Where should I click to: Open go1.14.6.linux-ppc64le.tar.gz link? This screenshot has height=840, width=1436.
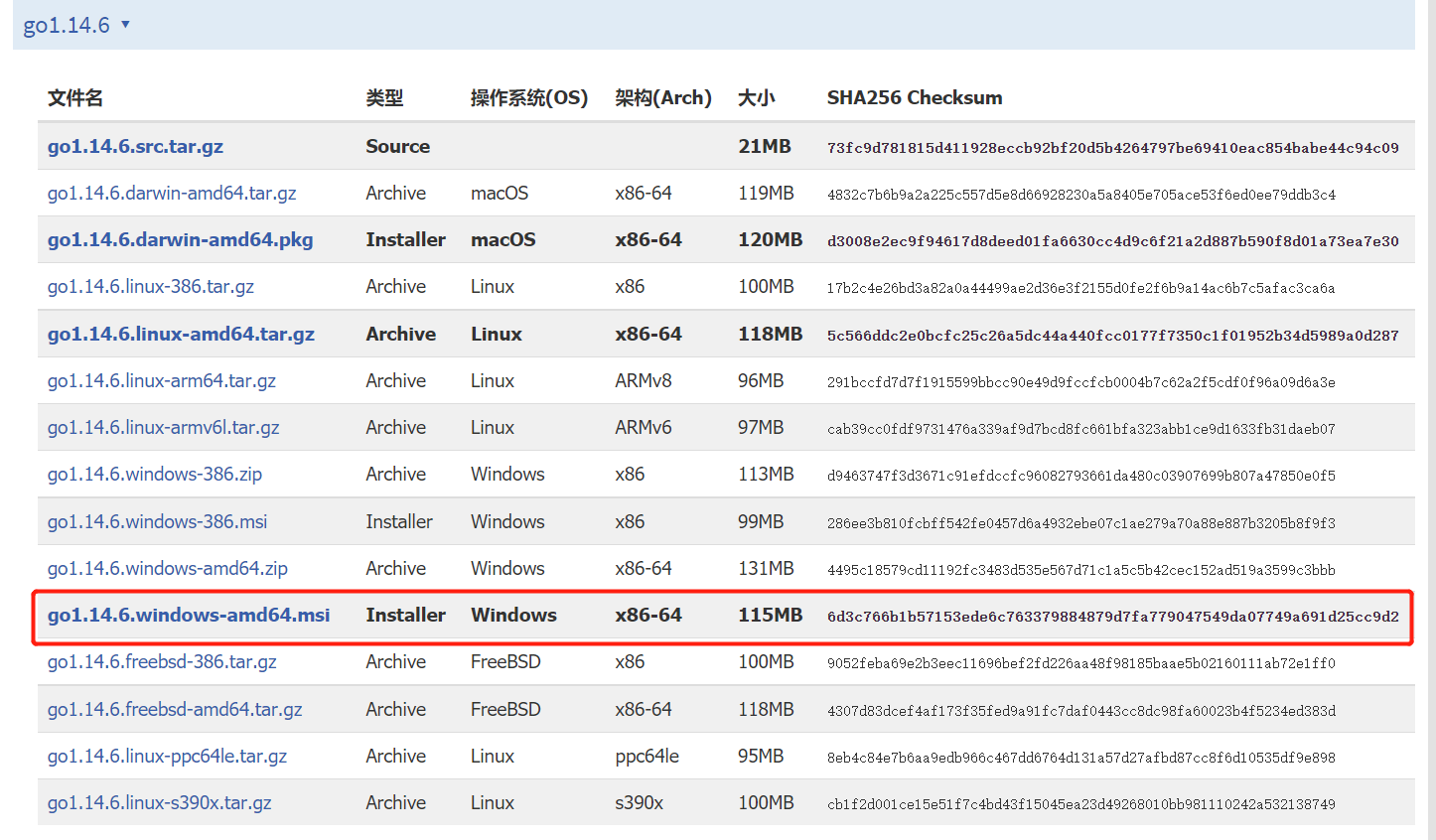tap(167, 756)
